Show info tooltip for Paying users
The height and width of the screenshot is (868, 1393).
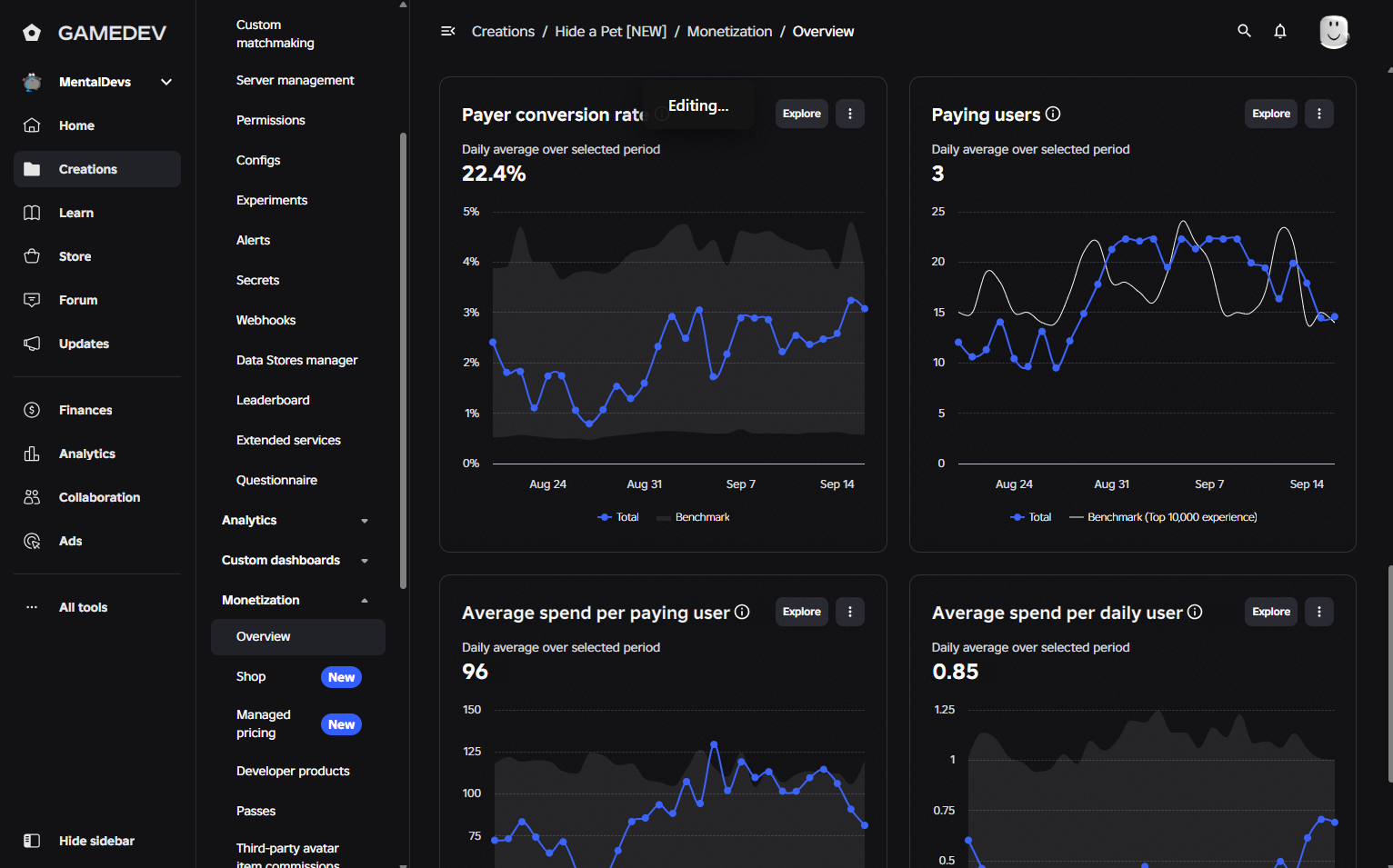1053,114
